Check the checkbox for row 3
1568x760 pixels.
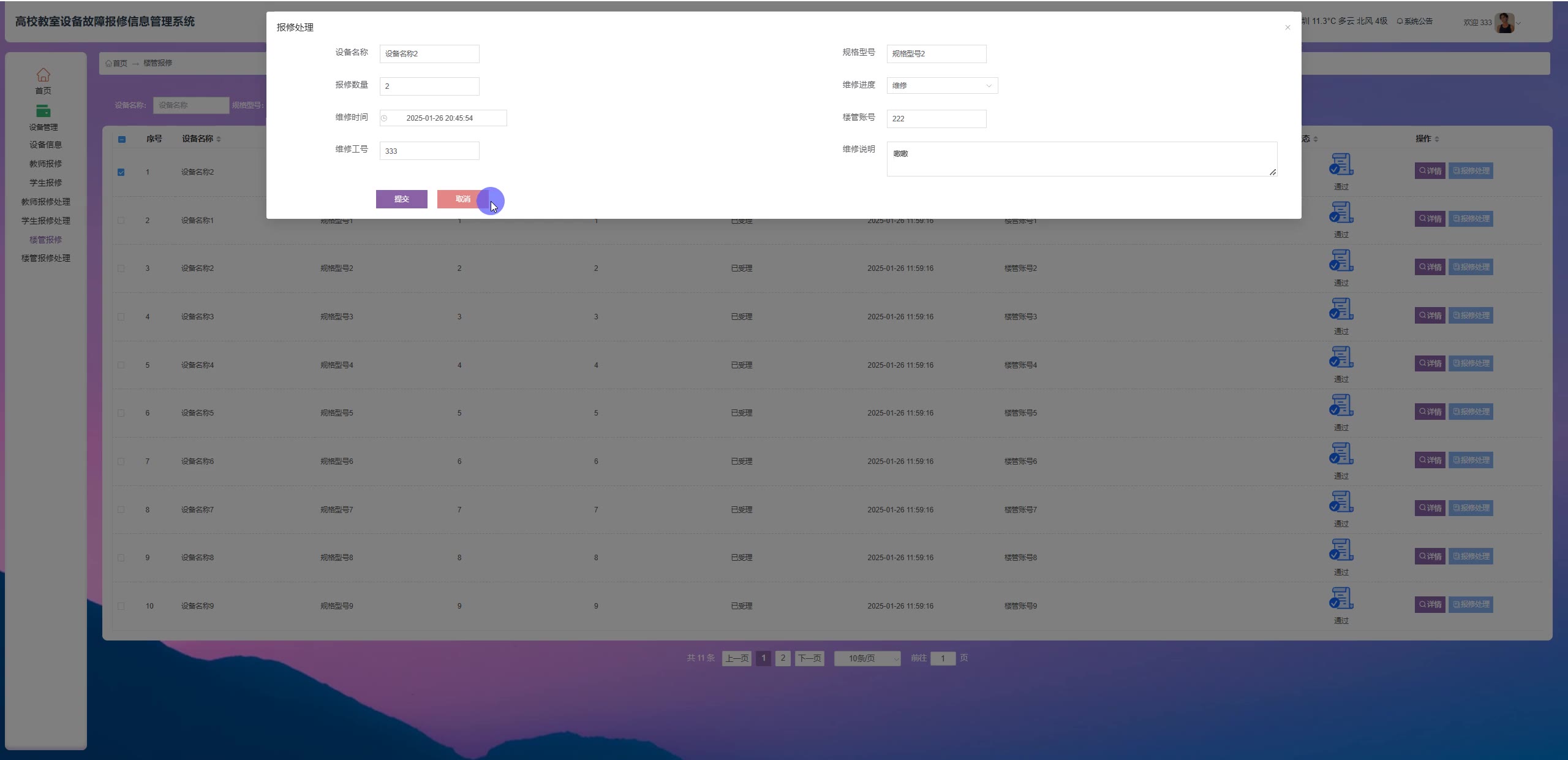(x=121, y=268)
